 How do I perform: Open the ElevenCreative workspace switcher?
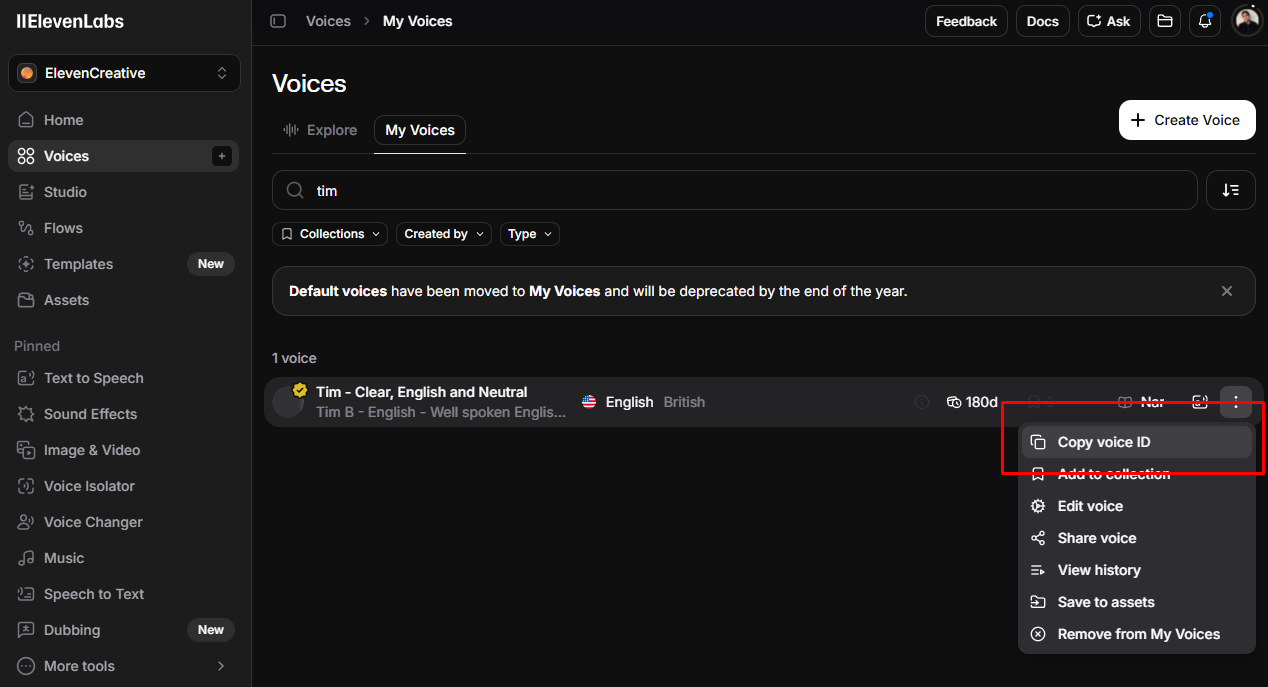click(124, 73)
